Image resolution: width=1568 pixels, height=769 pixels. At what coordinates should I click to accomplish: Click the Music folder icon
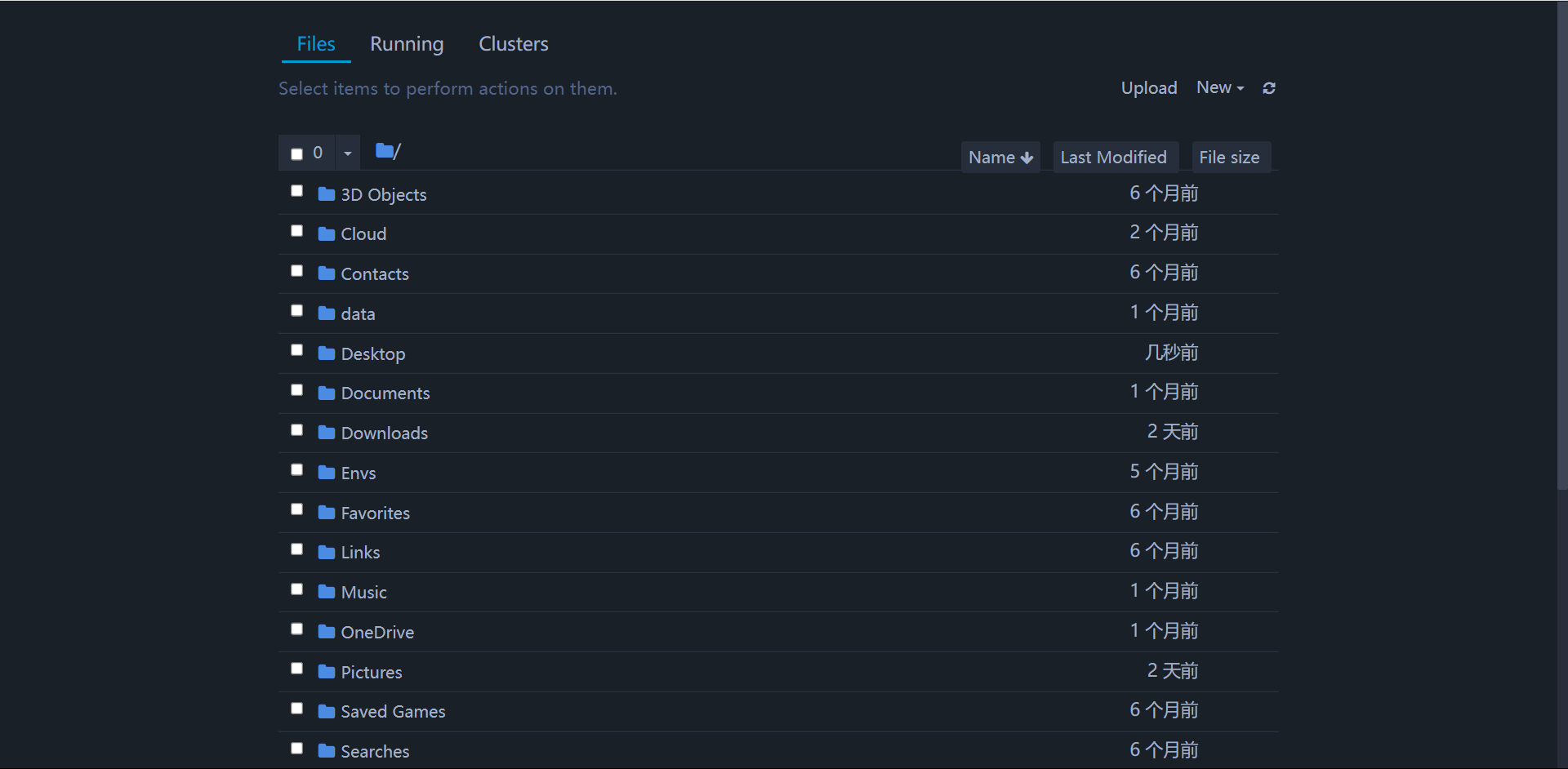click(x=327, y=591)
